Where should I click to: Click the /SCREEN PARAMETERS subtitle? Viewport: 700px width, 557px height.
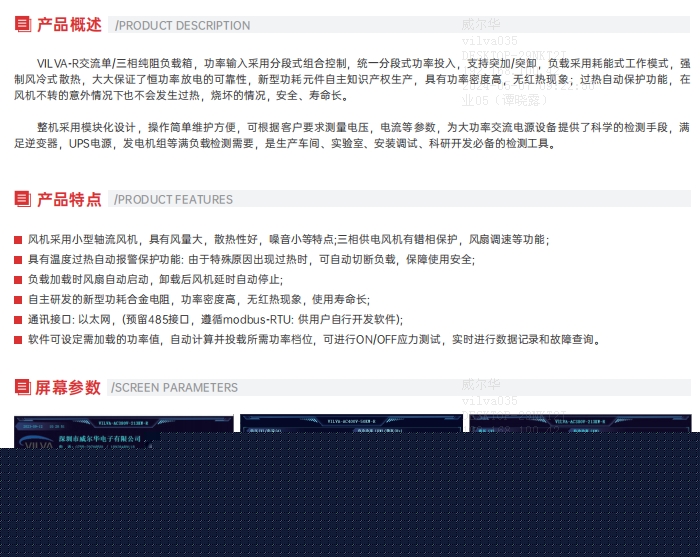(x=174, y=388)
